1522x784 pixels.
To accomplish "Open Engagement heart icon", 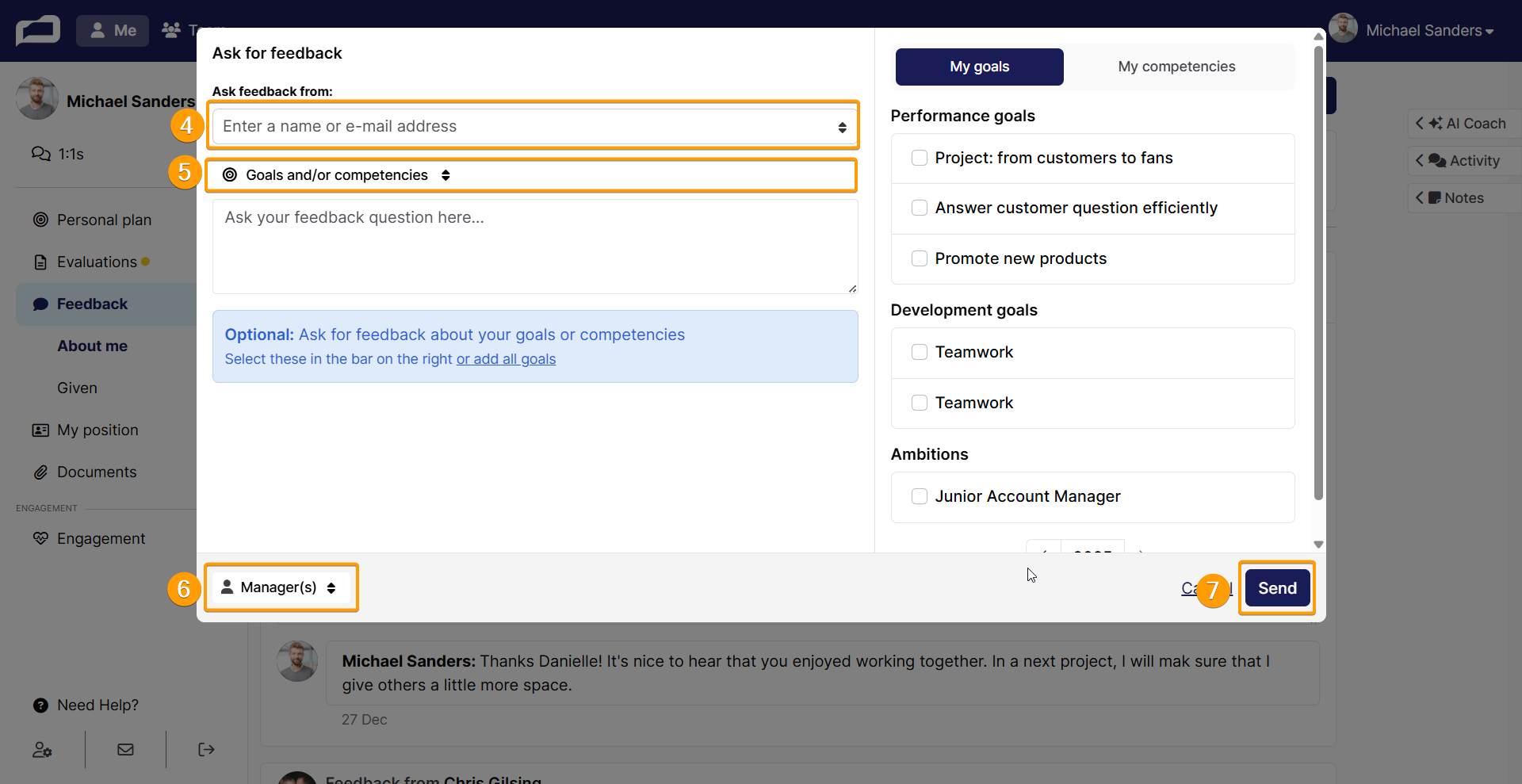I will (x=40, y=538).
